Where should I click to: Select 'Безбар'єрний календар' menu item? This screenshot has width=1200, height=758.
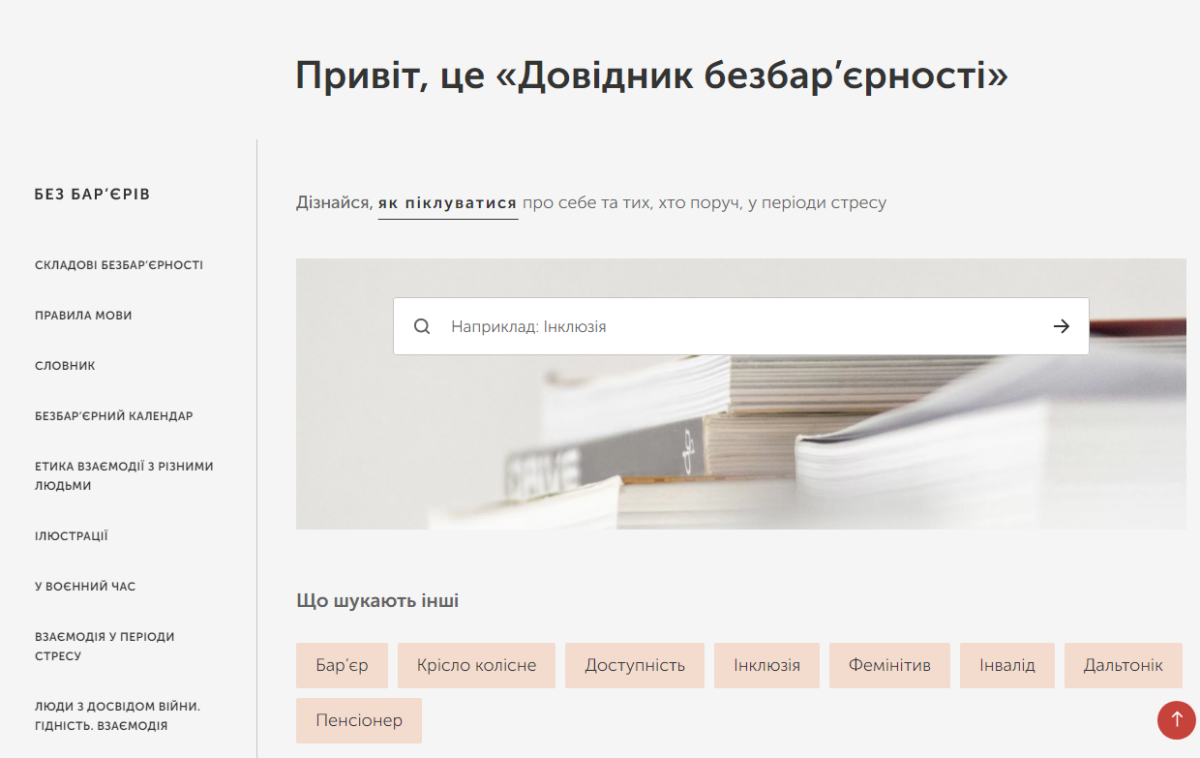click(114, 416)
